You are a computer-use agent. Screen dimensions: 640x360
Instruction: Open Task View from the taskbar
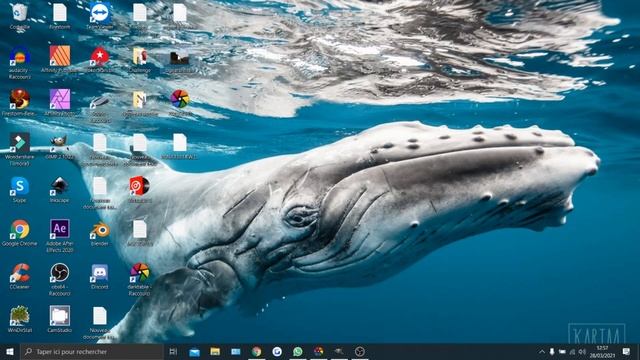click(173, 351)
